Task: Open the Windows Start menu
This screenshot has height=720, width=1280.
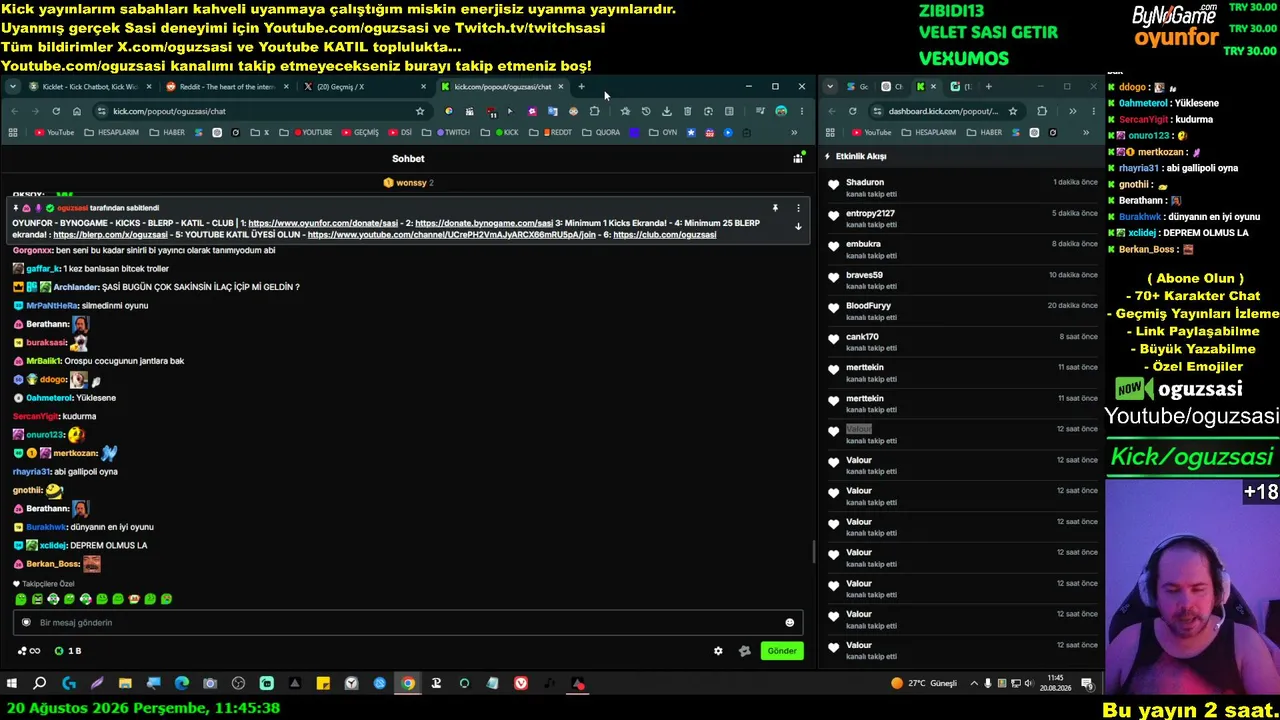Action: (x=12, y=684)
